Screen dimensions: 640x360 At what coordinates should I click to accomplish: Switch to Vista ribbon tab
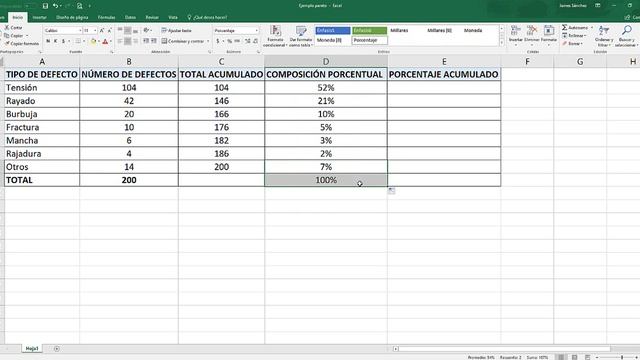click(x=173, y=18)
